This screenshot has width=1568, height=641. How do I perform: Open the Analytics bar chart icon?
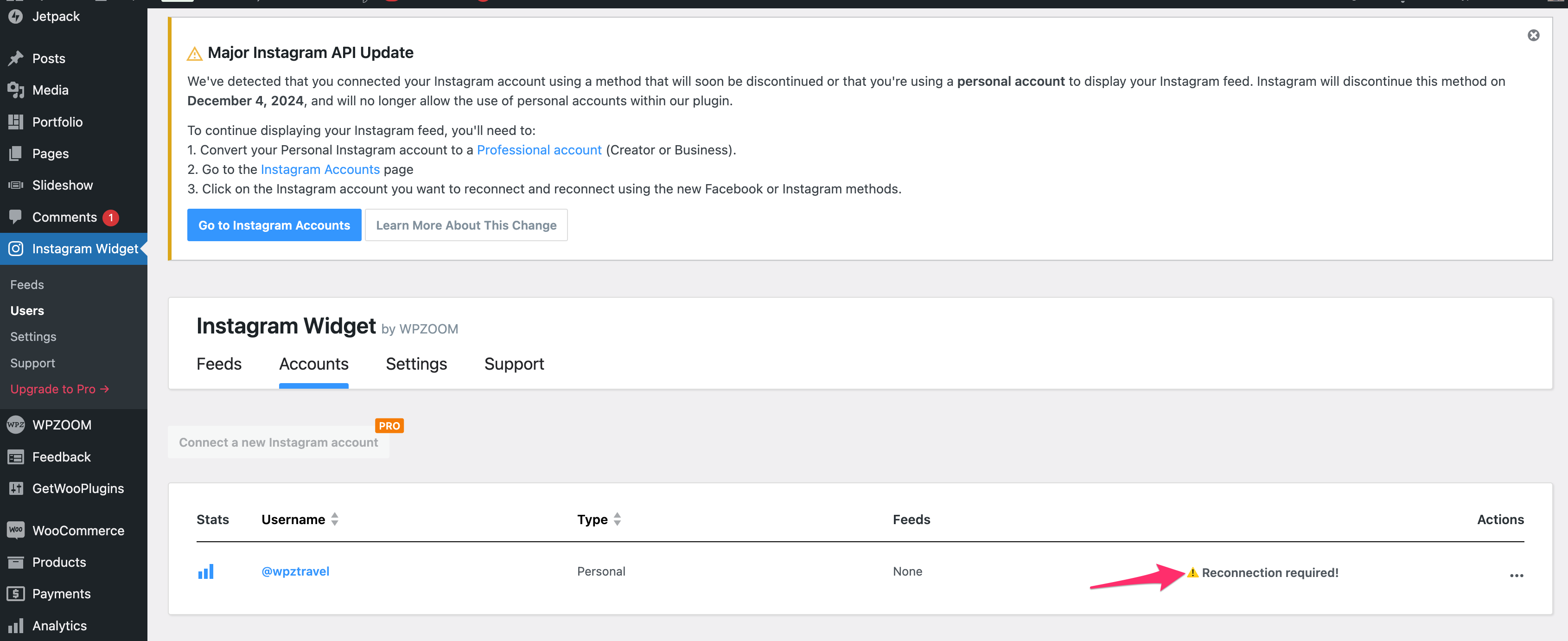tap(16, 625)
